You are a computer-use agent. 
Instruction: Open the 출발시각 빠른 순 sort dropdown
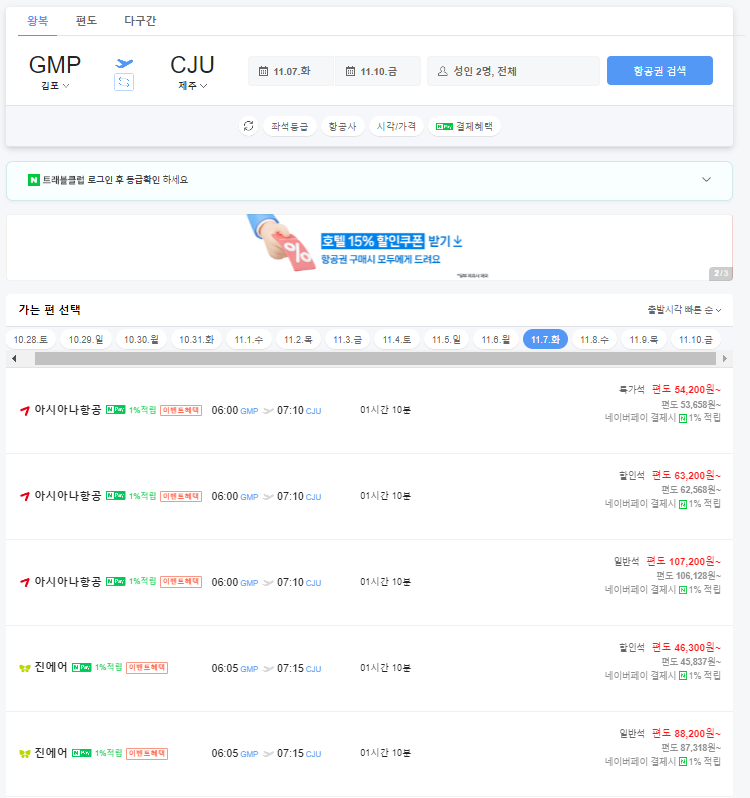click(x=684, y=310)
